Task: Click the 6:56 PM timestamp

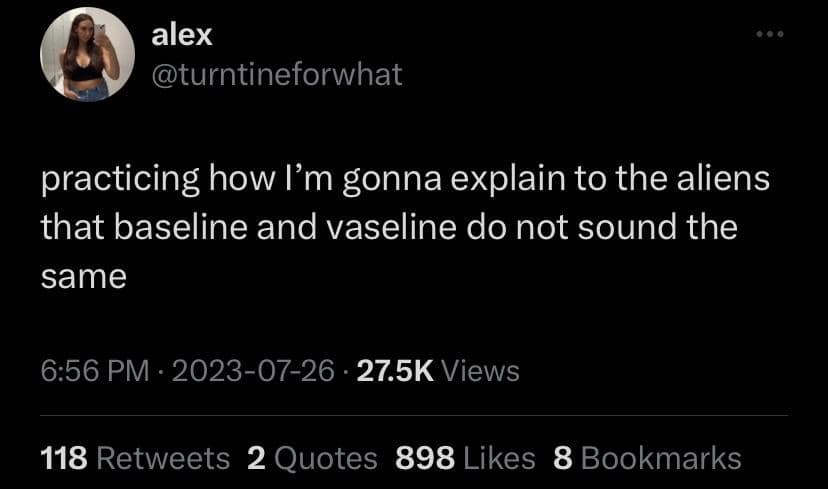Action: (94, 371)
